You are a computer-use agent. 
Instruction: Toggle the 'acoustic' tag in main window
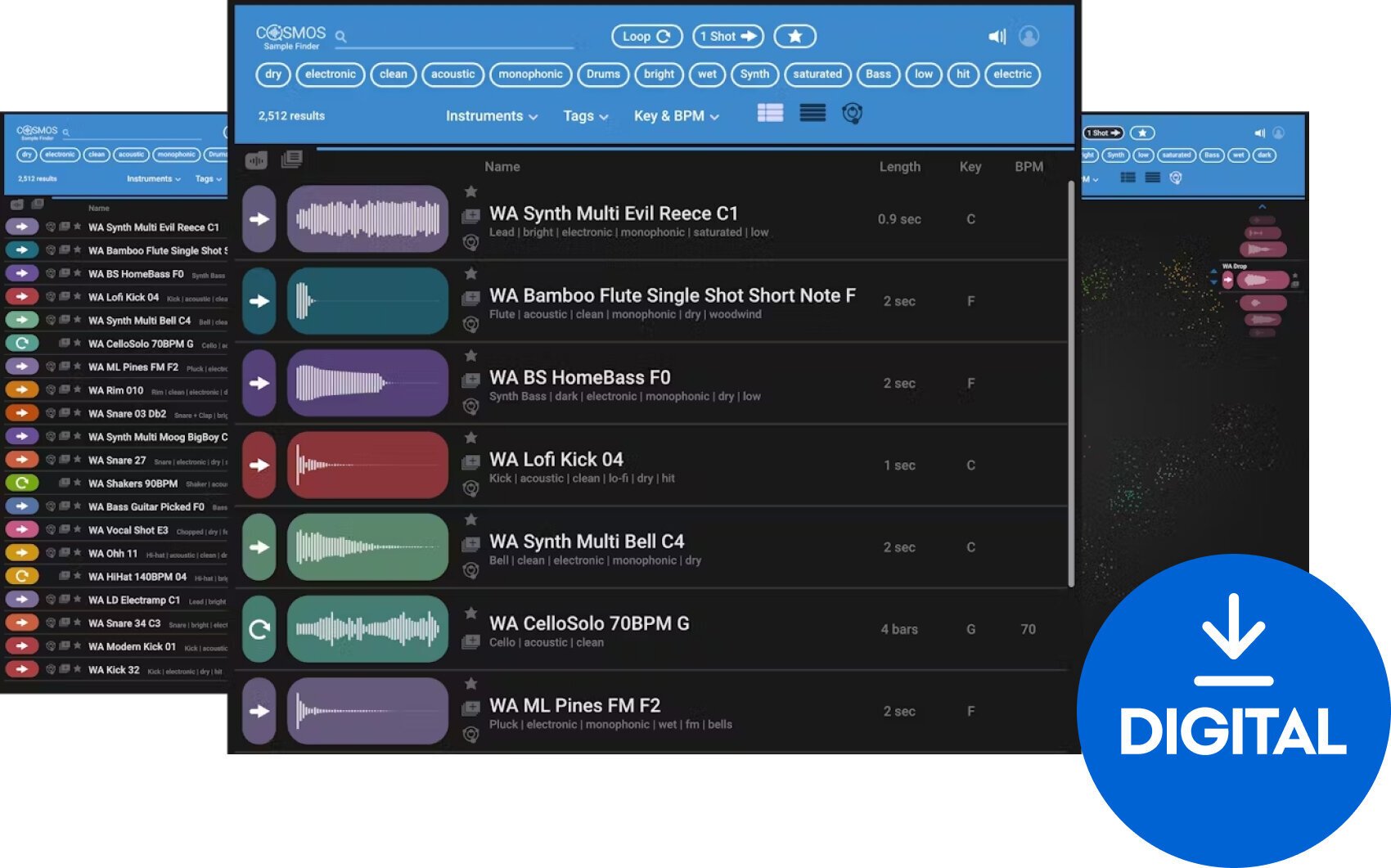452,74
